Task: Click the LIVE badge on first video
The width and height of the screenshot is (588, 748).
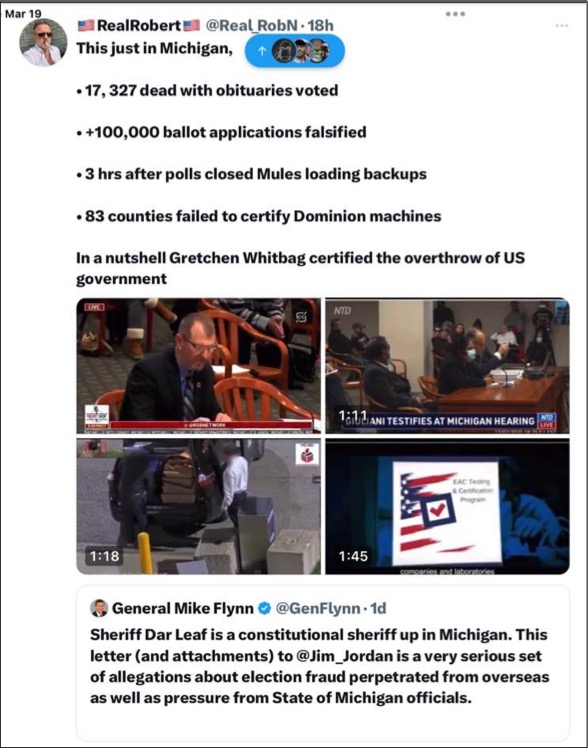Action: [95, 307]
